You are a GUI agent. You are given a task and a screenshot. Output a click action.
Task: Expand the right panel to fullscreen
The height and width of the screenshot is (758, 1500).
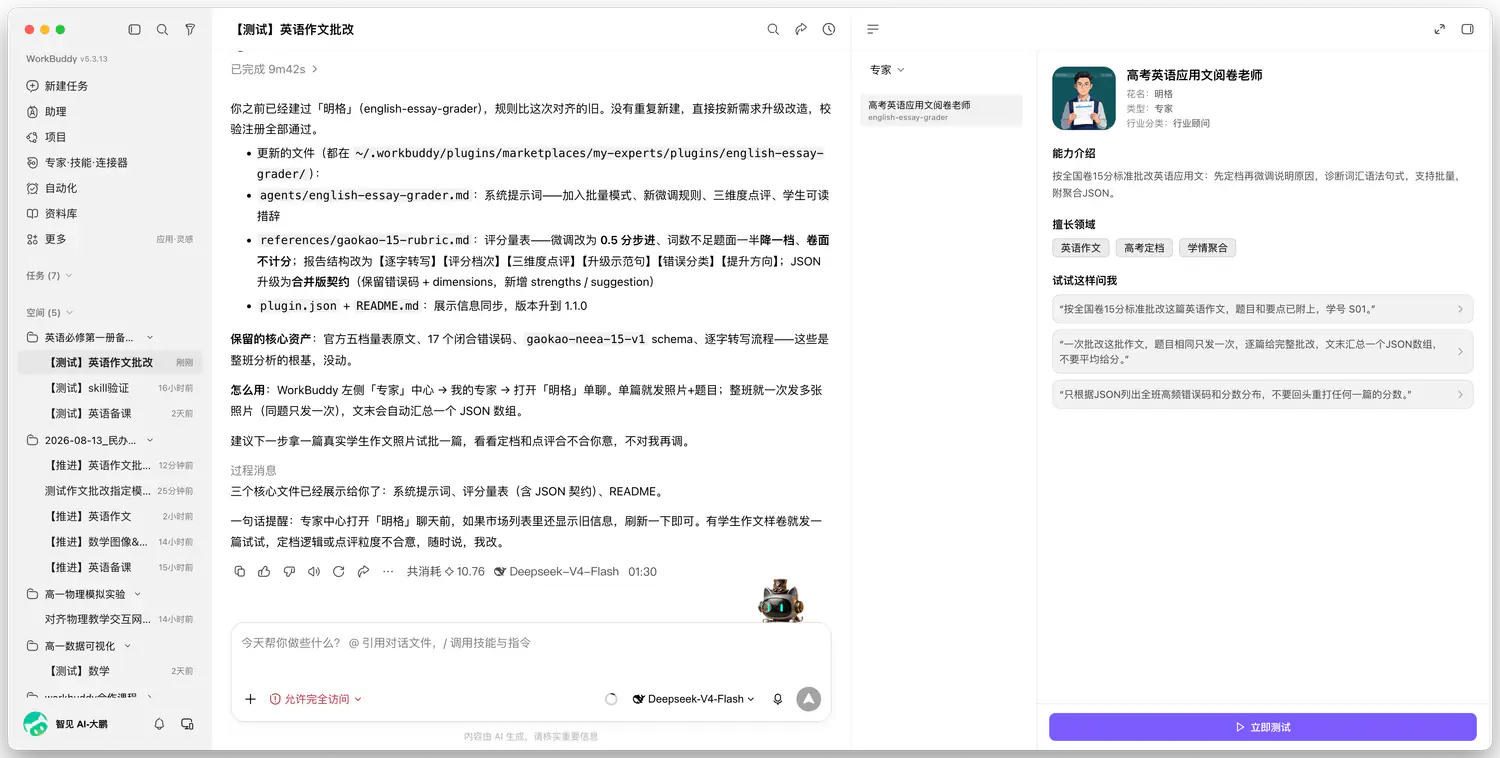tap(1440, 30)
